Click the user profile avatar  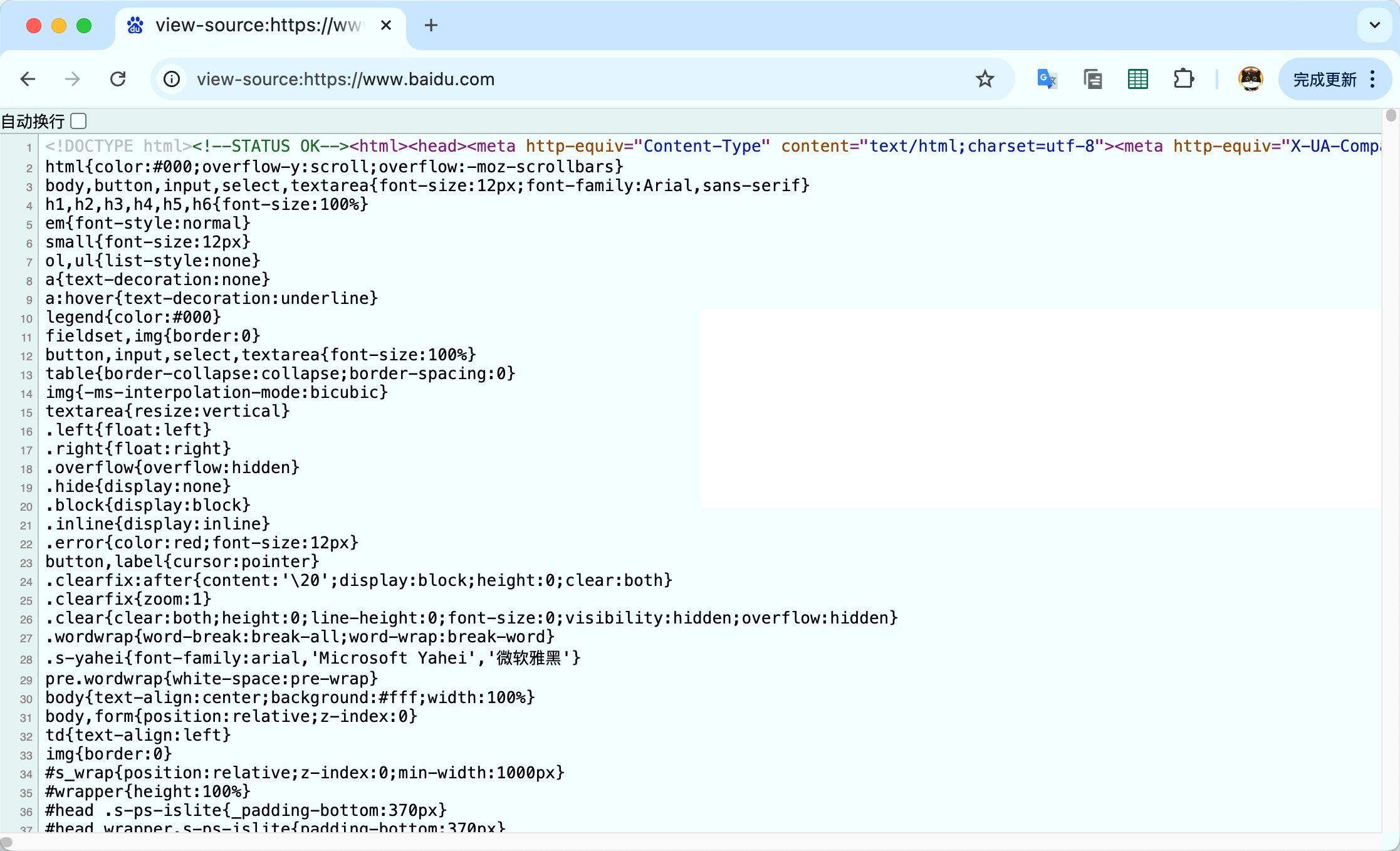[x=1250, y=79]
